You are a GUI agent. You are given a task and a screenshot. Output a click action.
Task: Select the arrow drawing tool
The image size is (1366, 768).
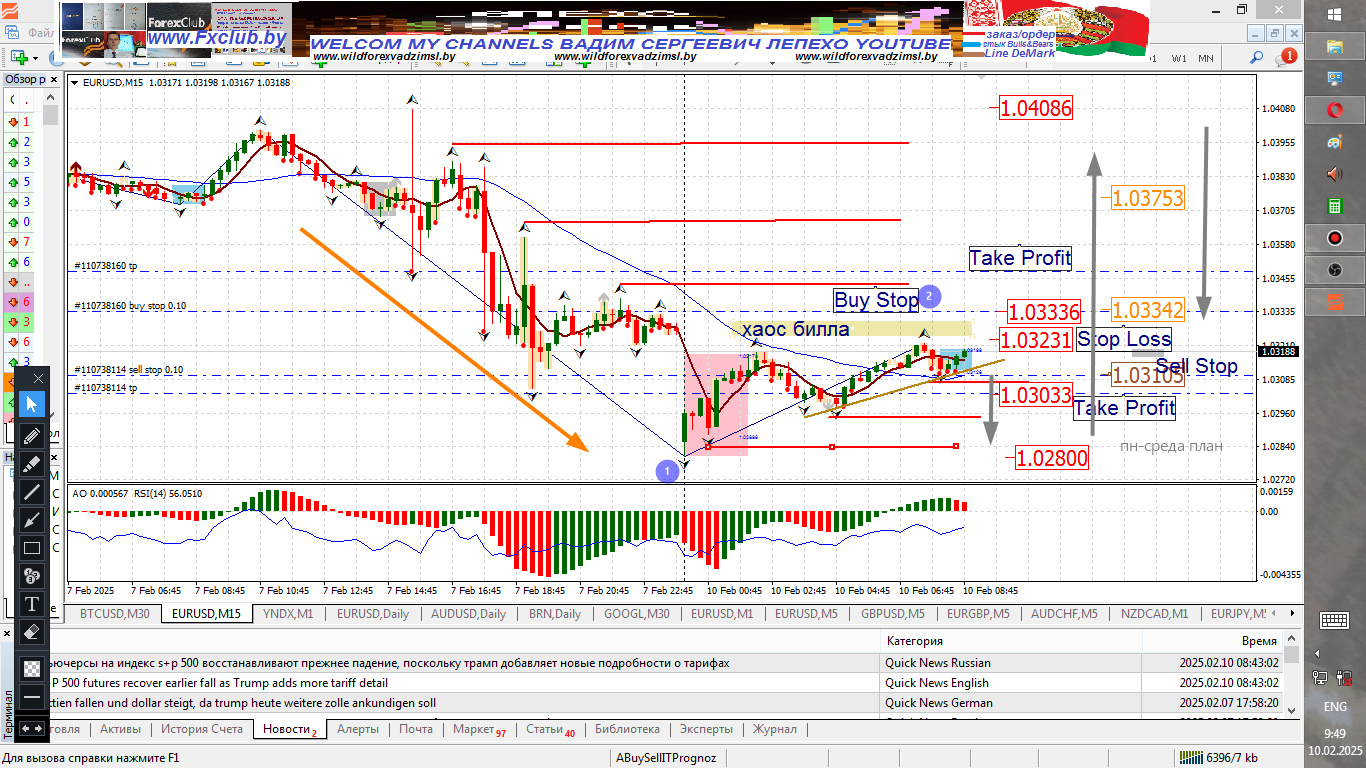[31, 520]
